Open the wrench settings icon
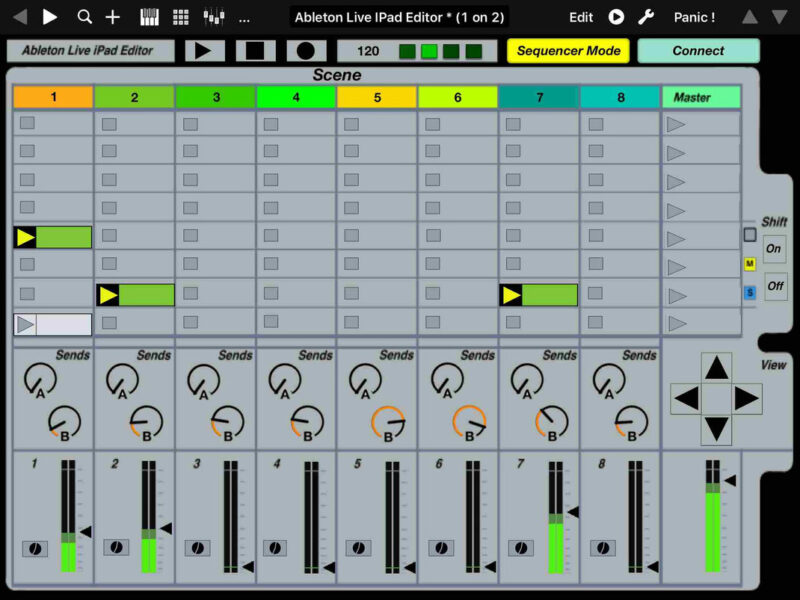The image size is (800, 600). [x=646, y=17]
